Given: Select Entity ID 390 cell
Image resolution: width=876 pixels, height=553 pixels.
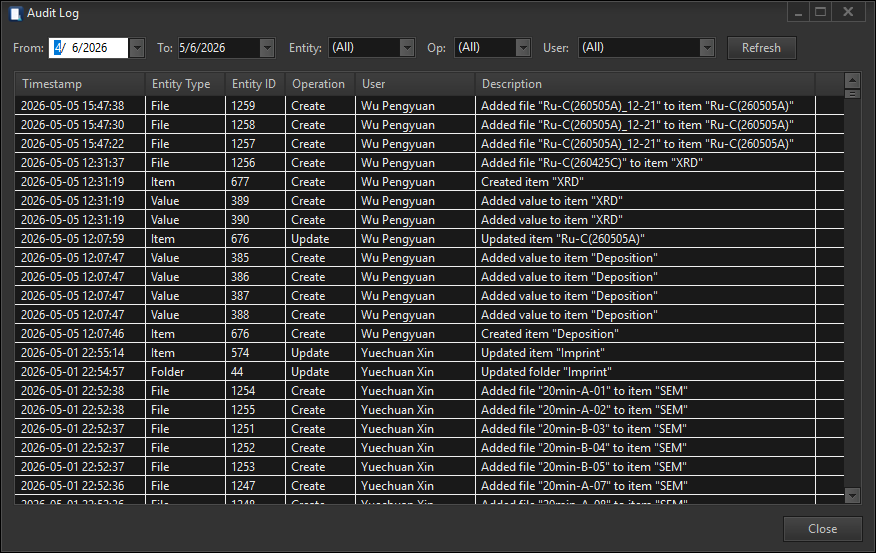Looking at the screenshot, I should point(255,220).
